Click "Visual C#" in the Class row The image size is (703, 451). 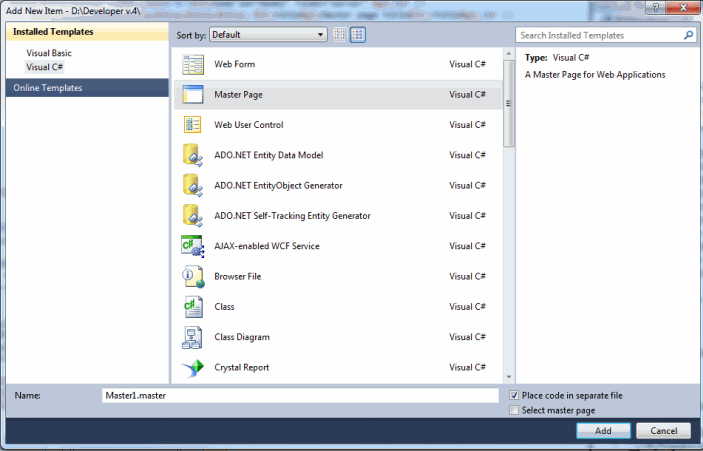point(468,307)
